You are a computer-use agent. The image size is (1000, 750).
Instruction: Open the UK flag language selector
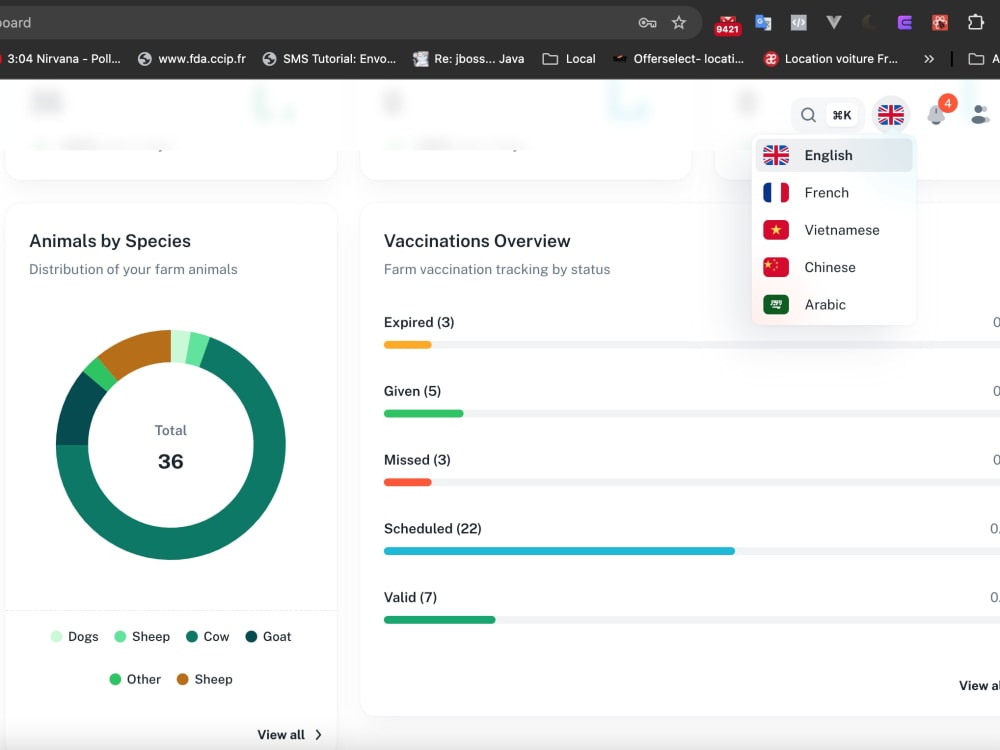pos(890,115)
